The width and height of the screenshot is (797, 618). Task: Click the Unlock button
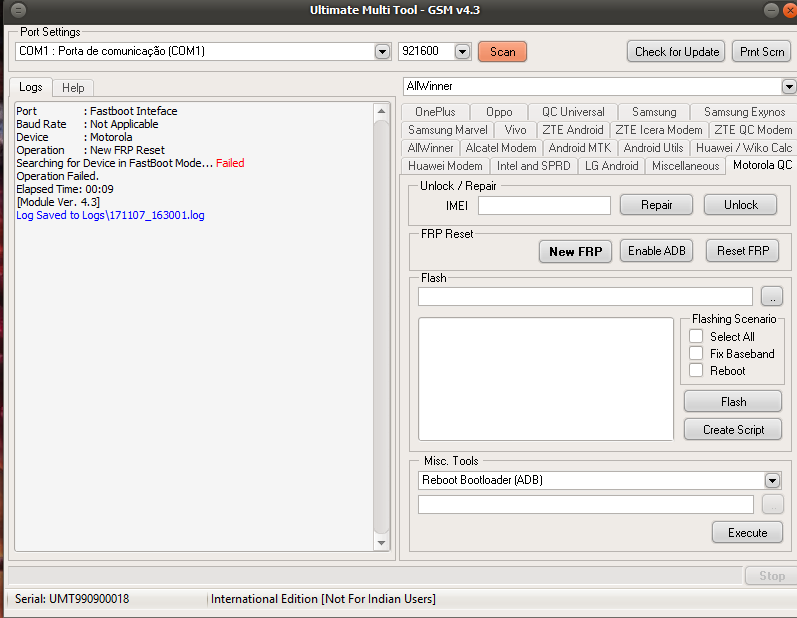(x=741, y=205)
